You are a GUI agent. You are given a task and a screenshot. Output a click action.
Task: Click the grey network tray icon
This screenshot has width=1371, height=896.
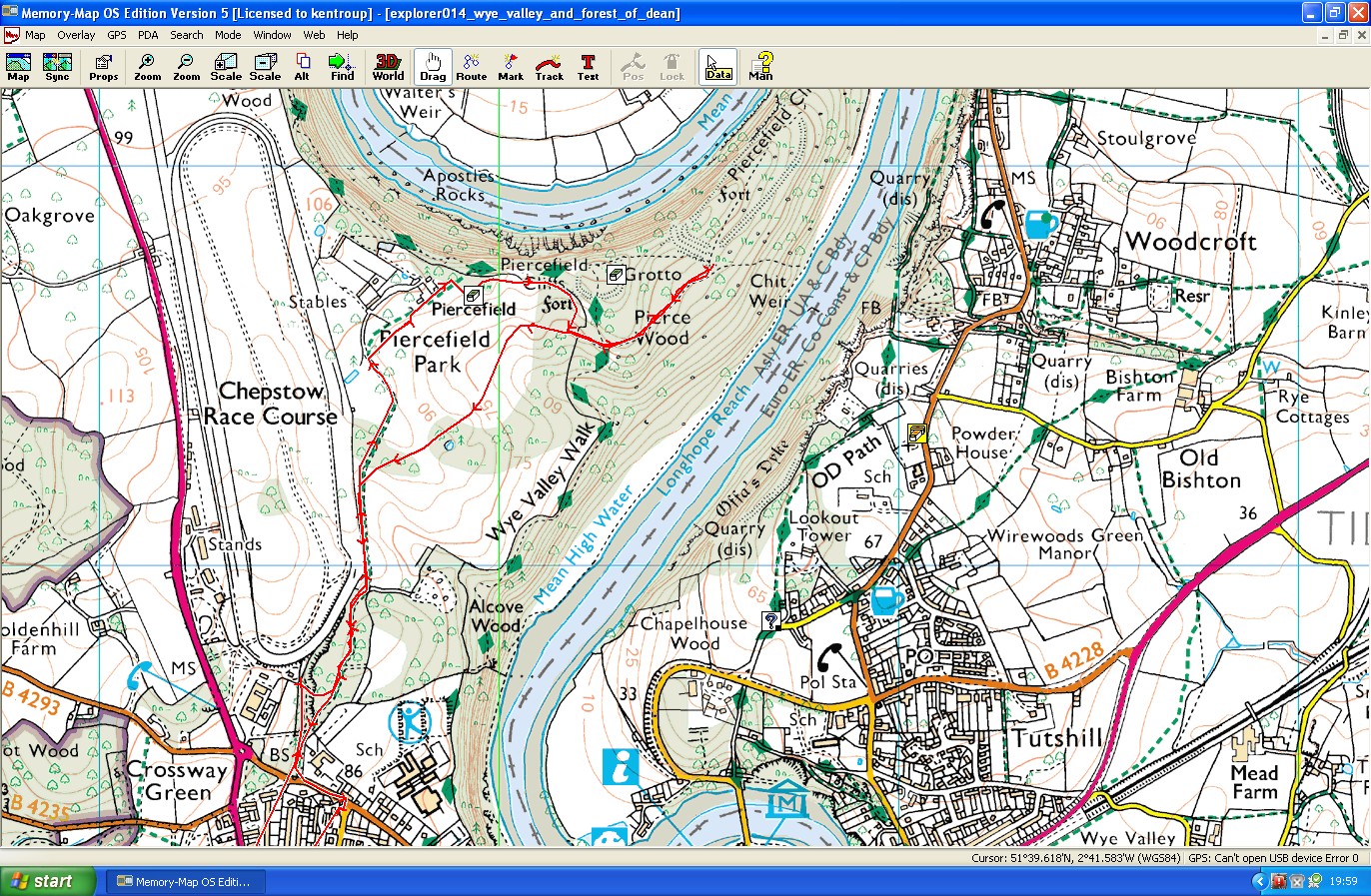[x=1296, y=881]
